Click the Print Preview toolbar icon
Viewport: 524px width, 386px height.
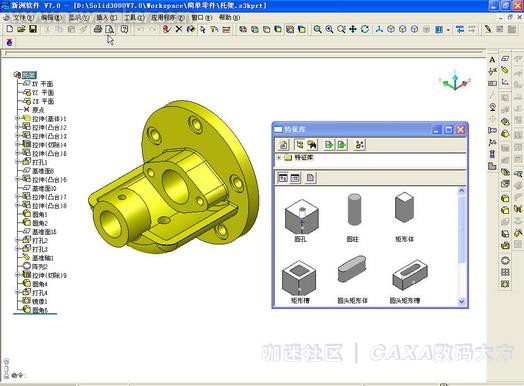110,29
